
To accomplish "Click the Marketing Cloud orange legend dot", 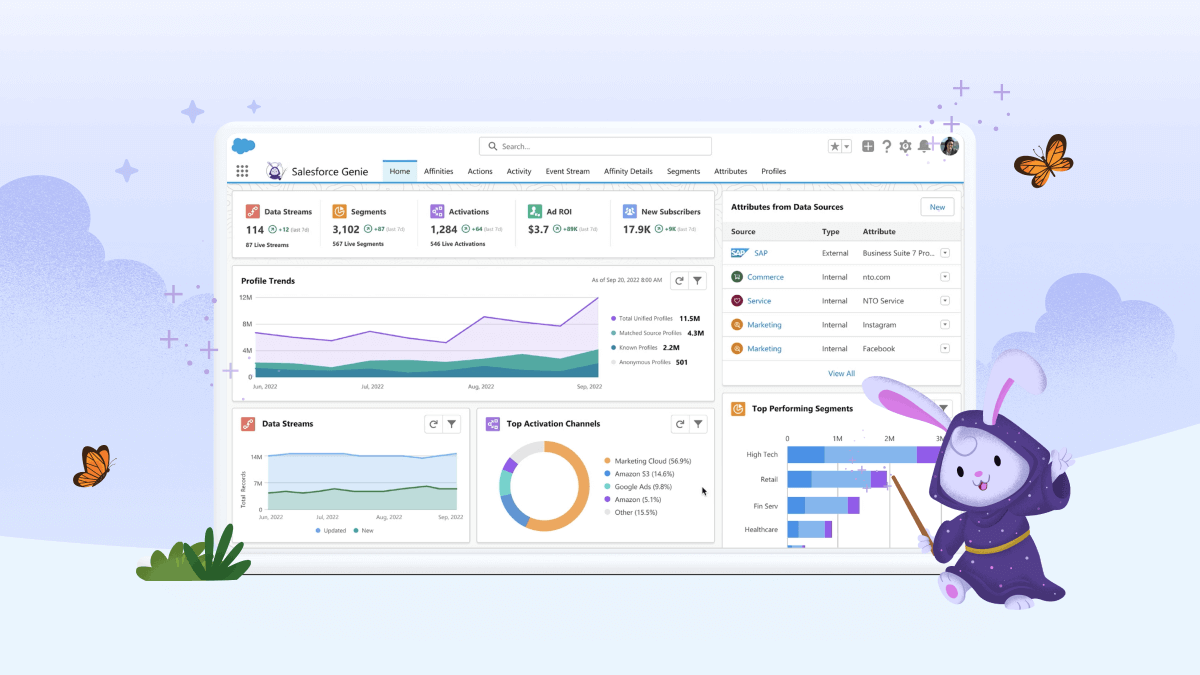I will click(607, 461).
